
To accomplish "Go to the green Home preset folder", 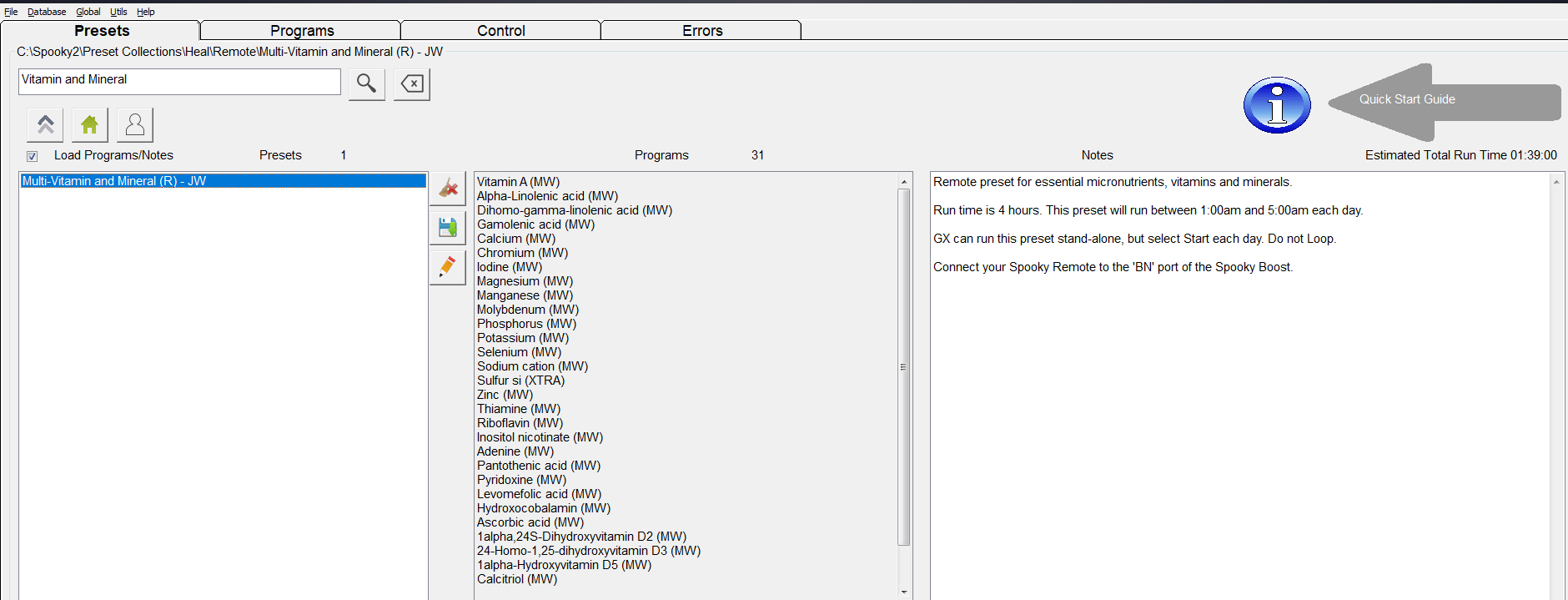I will pyautogui.click(x=90, y=125).
